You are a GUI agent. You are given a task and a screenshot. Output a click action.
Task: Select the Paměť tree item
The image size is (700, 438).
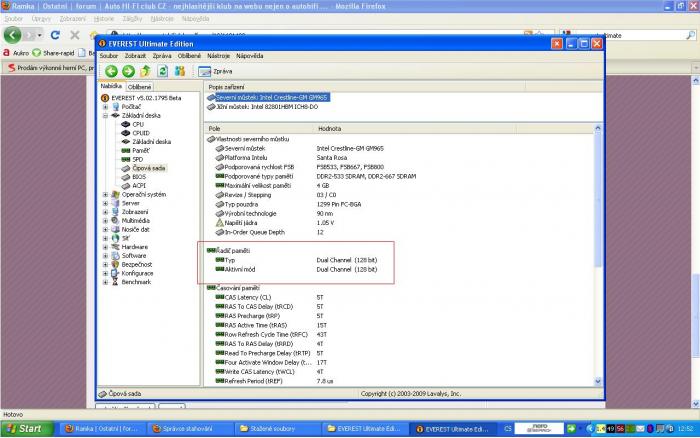coord(142,150)
